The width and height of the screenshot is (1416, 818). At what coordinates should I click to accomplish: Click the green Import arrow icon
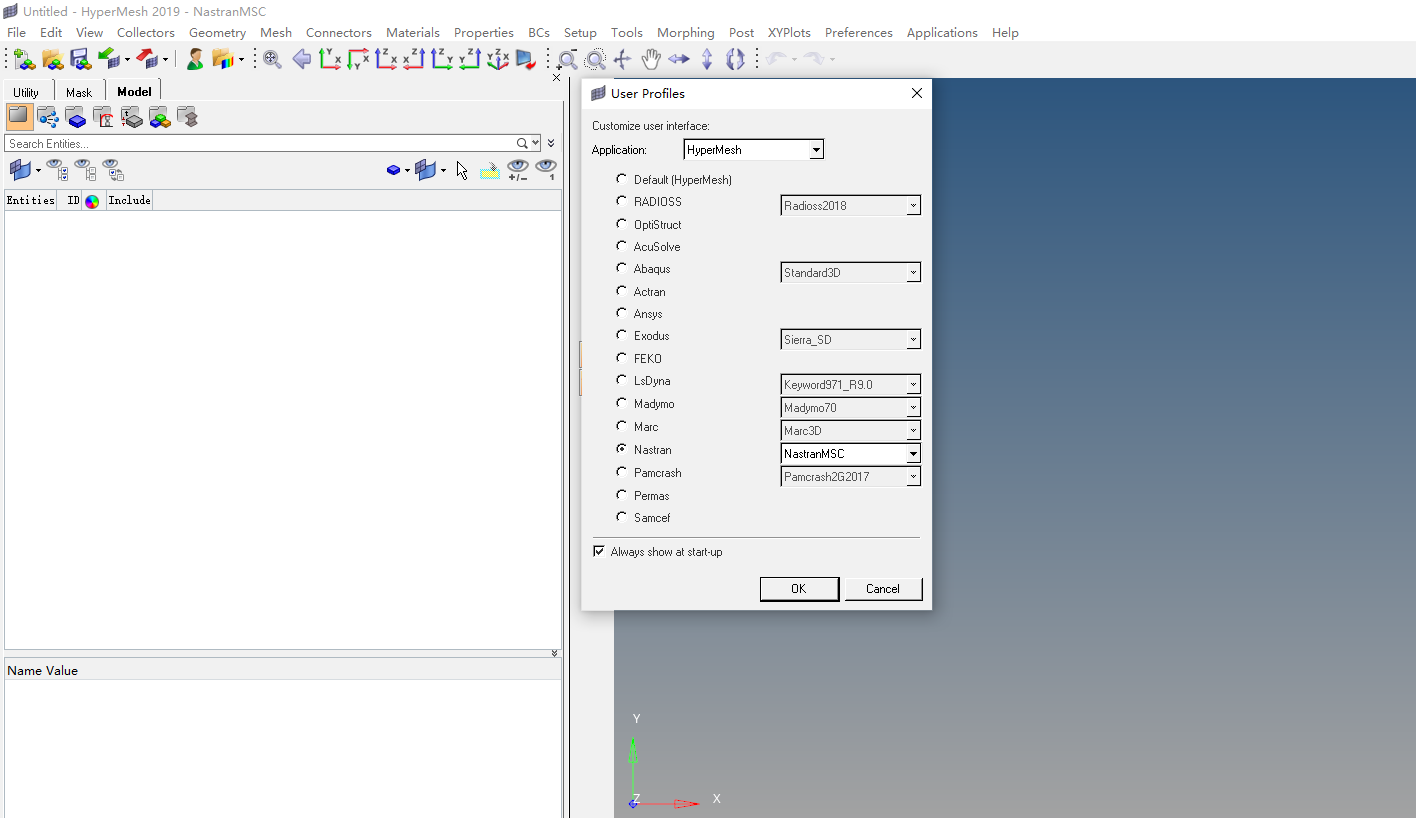click(109, 60)
